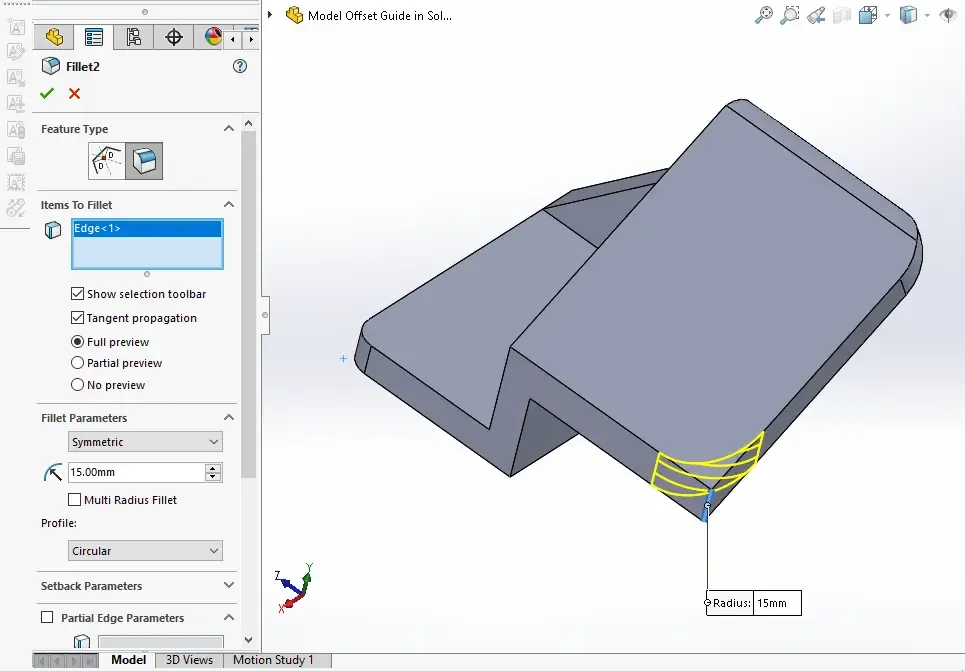Select the FilletXpert feature type button

click(107, 161)
